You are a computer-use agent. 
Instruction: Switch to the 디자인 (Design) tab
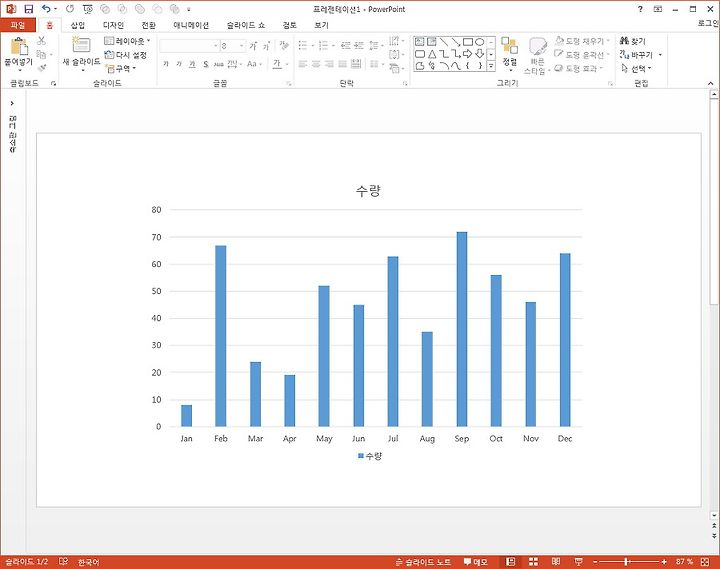(113, 25)
